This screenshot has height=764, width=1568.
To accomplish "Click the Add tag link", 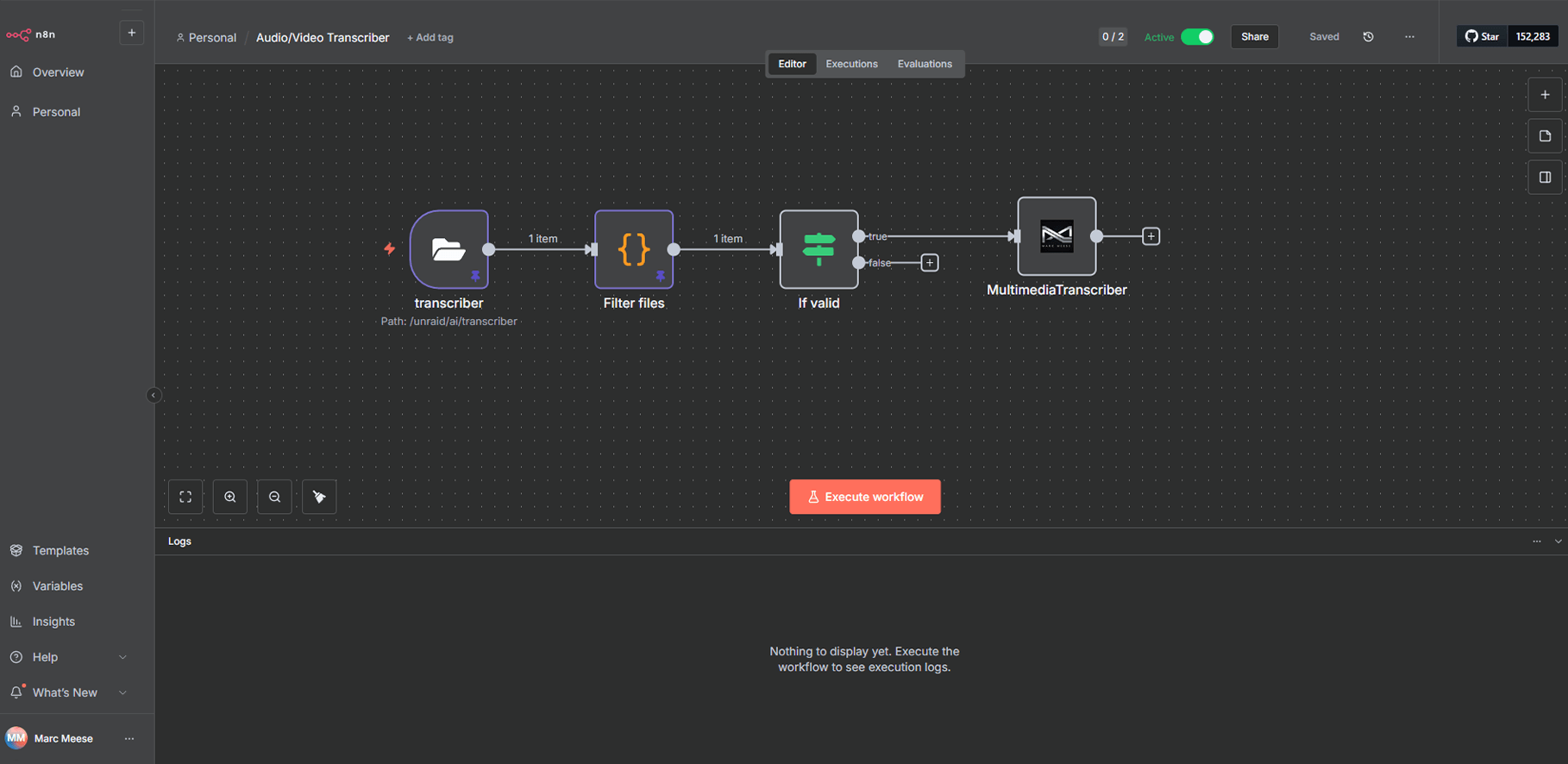I will click(430, 38).
